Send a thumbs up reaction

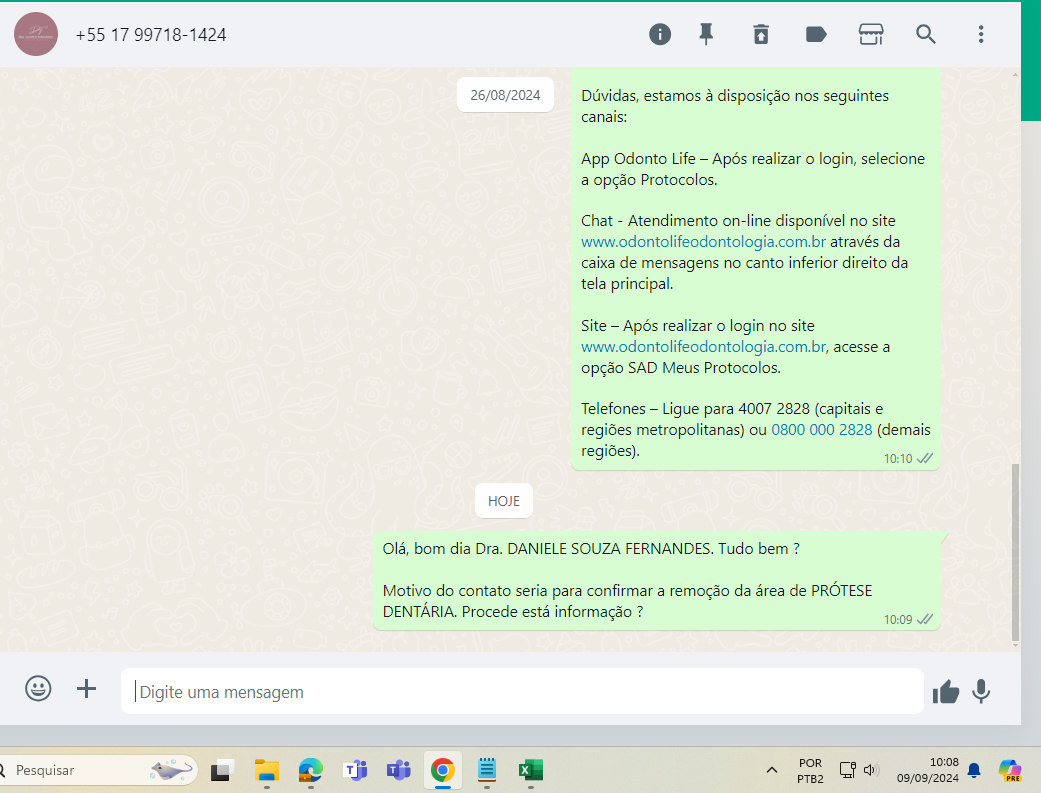point(945,691)
